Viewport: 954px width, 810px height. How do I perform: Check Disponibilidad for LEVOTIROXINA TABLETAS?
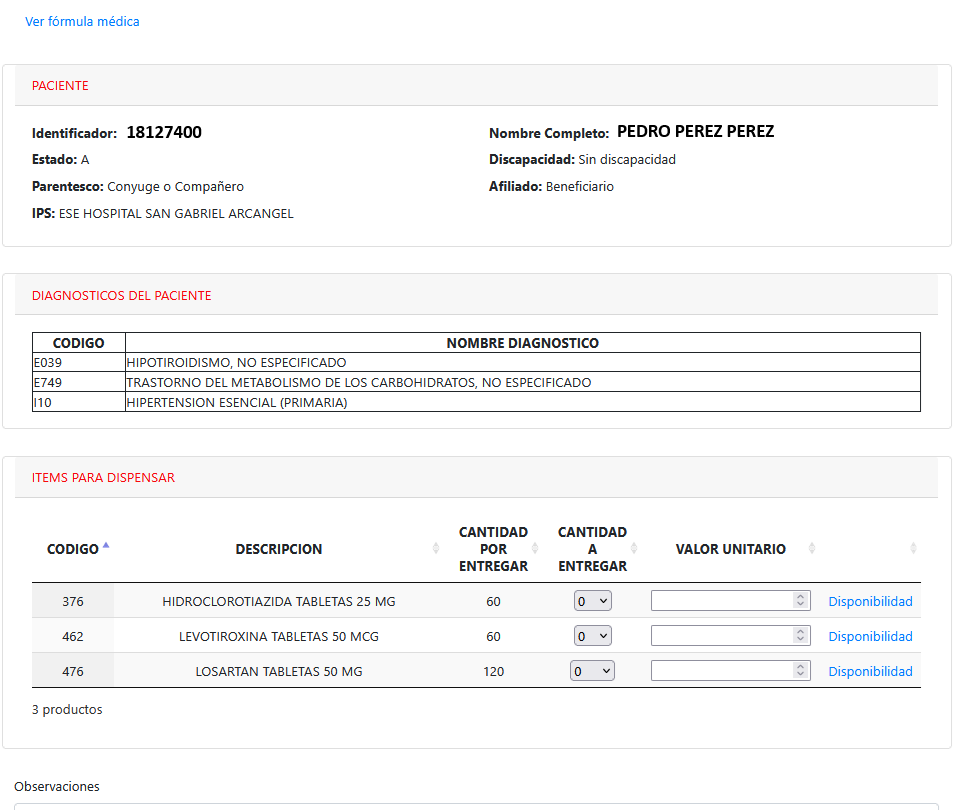click(x=870, y=635)
